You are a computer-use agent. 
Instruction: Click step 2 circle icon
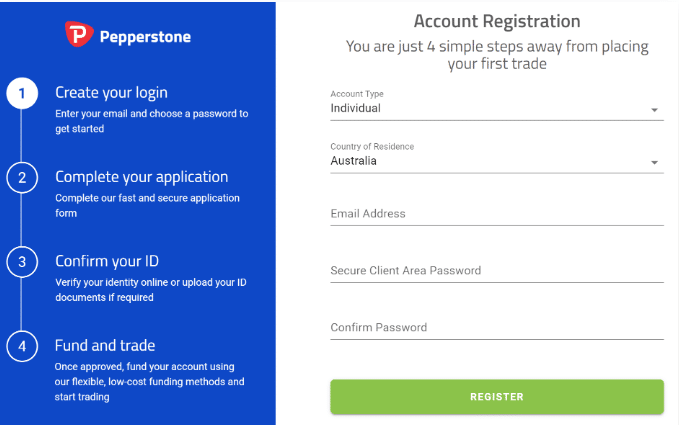pyautogui.click(x=22, y=178)
